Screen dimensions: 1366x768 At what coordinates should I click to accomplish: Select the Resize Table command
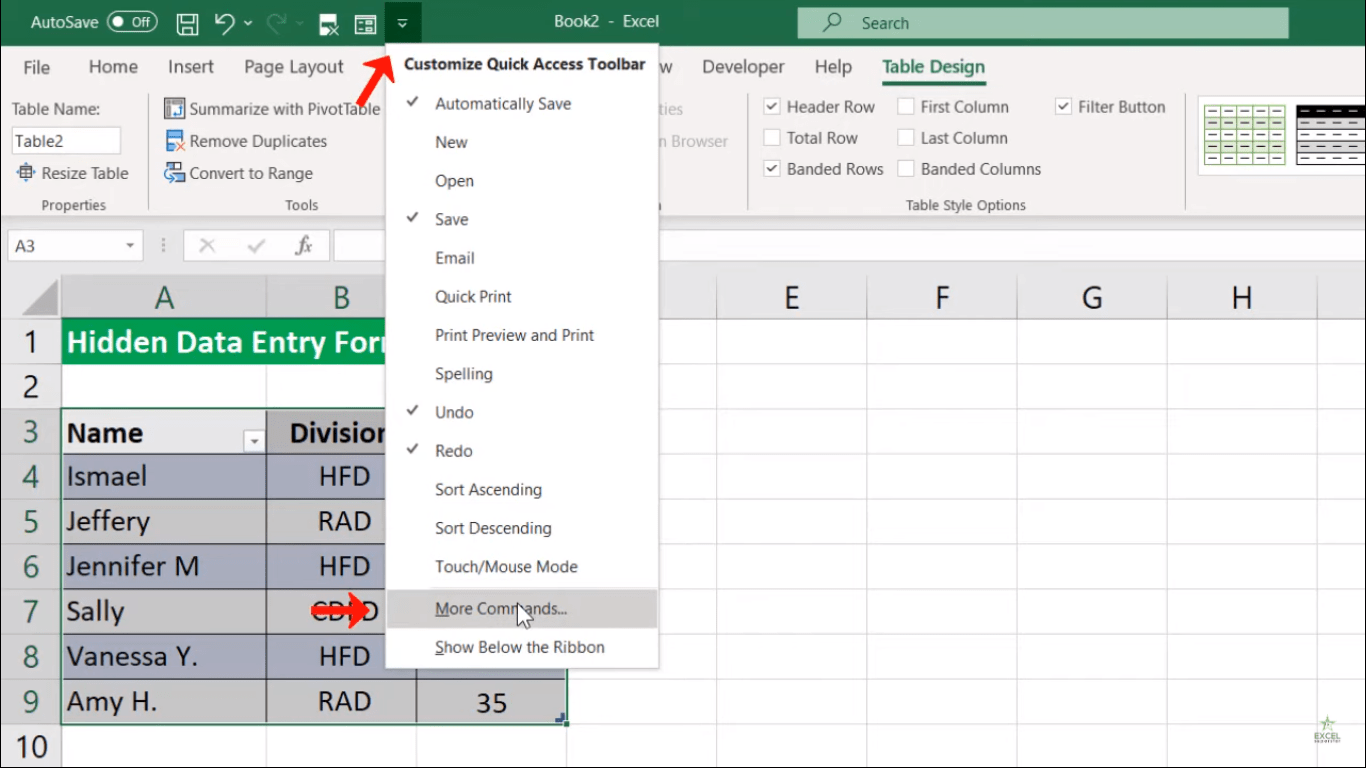(x=73, y=173)
